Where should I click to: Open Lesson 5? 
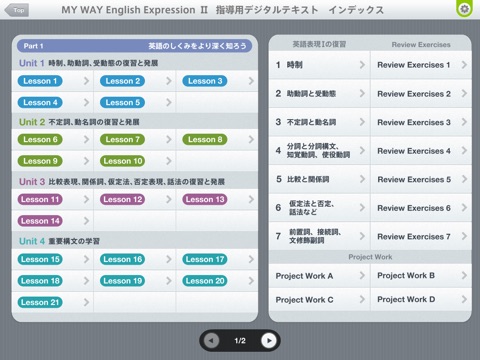click(x=122, y=102)
